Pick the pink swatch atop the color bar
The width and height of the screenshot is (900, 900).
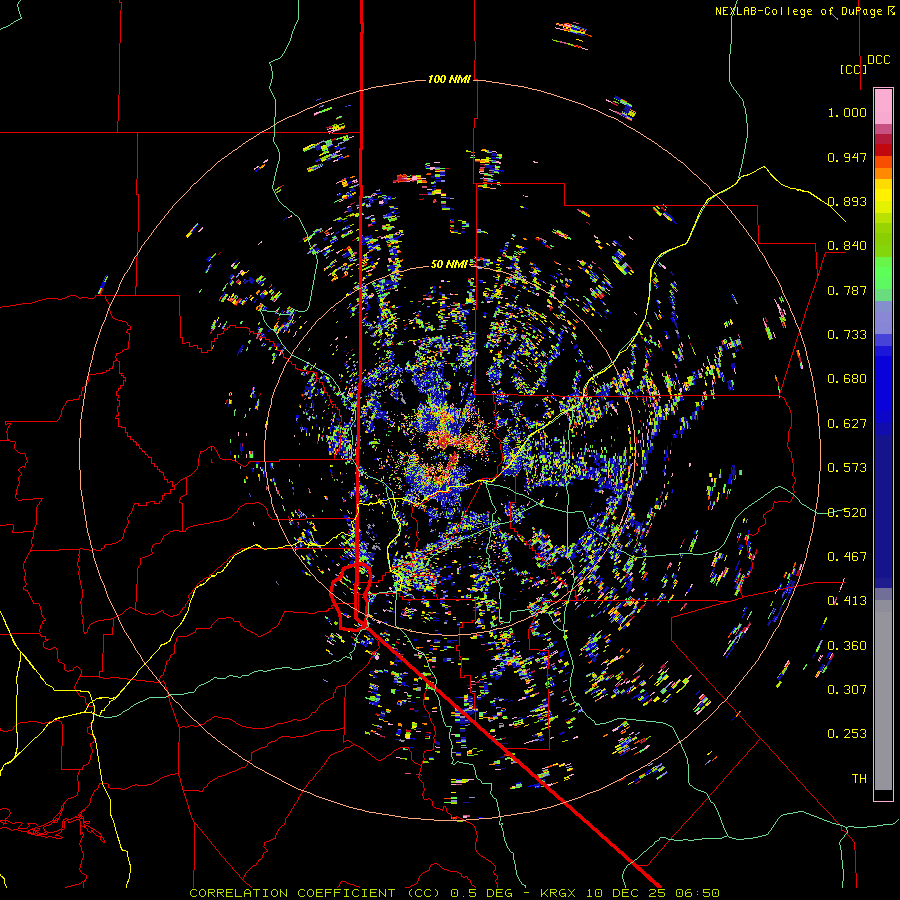[883, 106]
